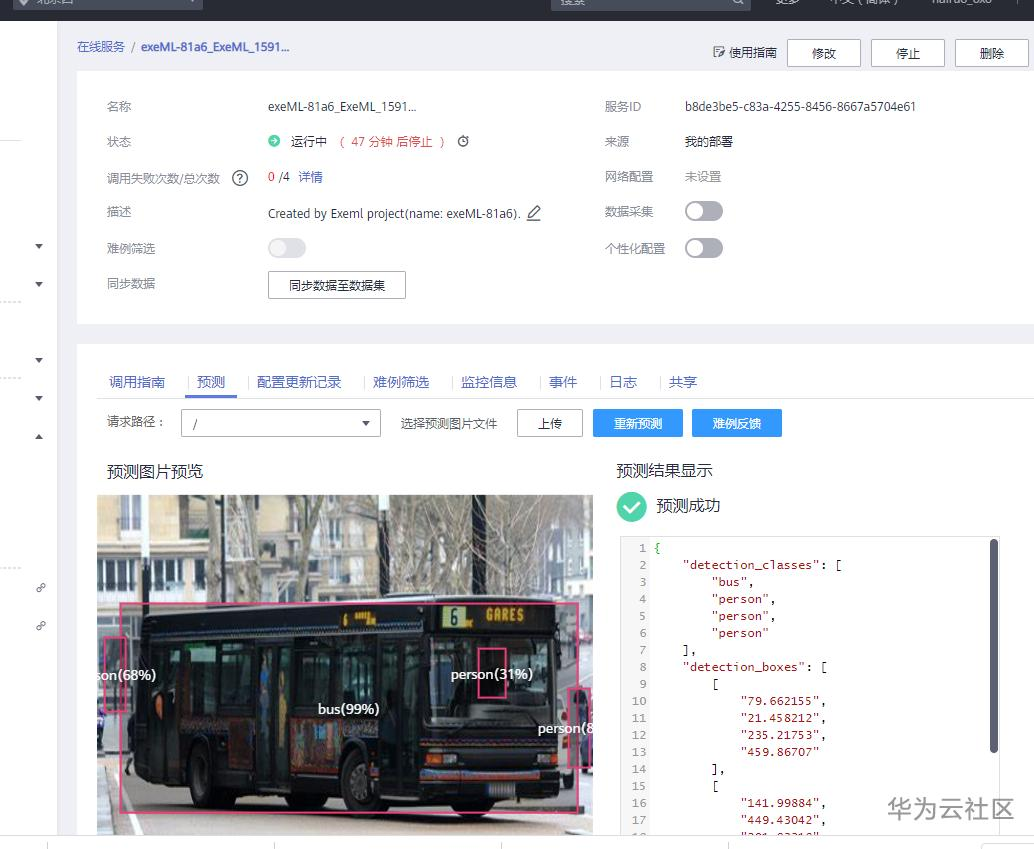Click the green prediction success checkmark
1034x849 pixels.
(x=631, y=507)
